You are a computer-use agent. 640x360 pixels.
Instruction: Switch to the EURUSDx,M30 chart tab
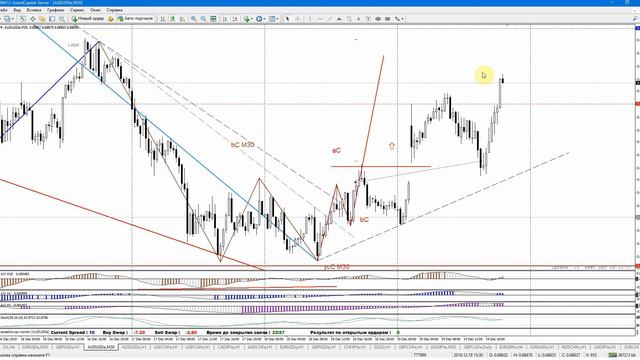pyautogui.click(x=35, y=347)
